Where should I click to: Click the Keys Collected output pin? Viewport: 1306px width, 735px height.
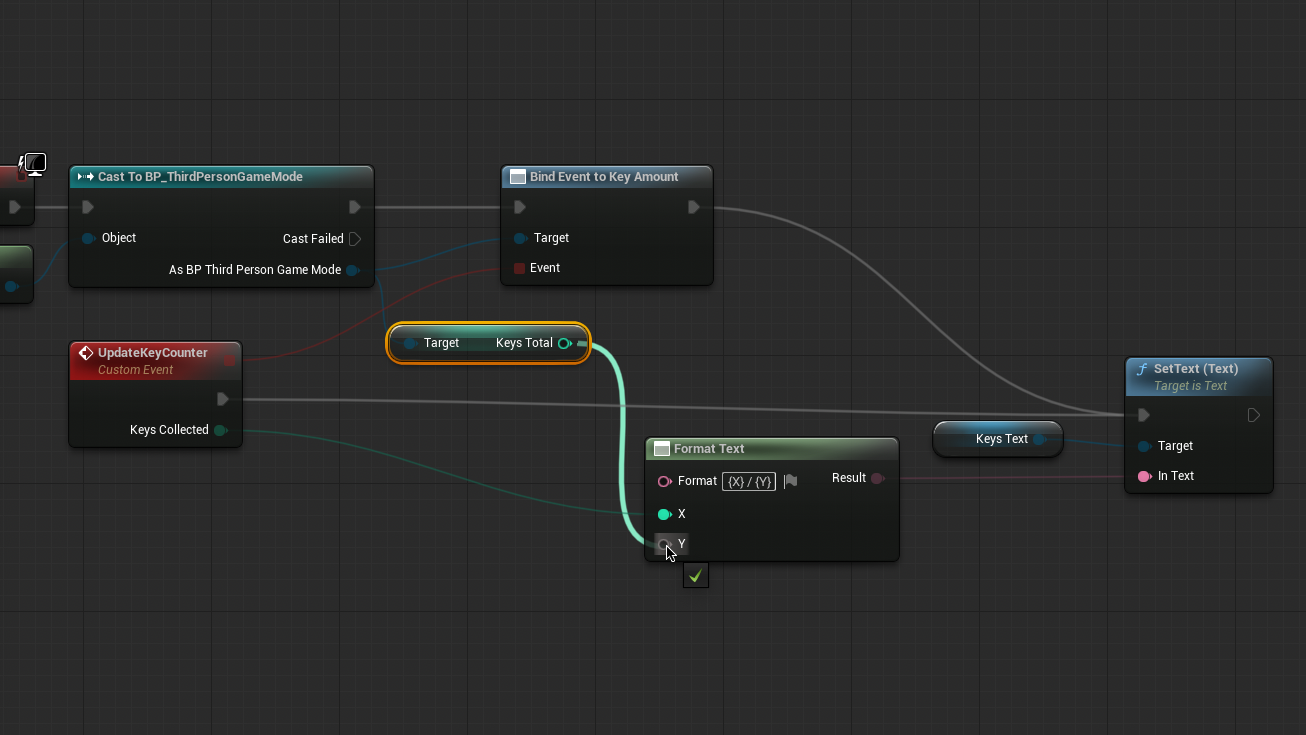pyautogui.click(x=221, y=430)
